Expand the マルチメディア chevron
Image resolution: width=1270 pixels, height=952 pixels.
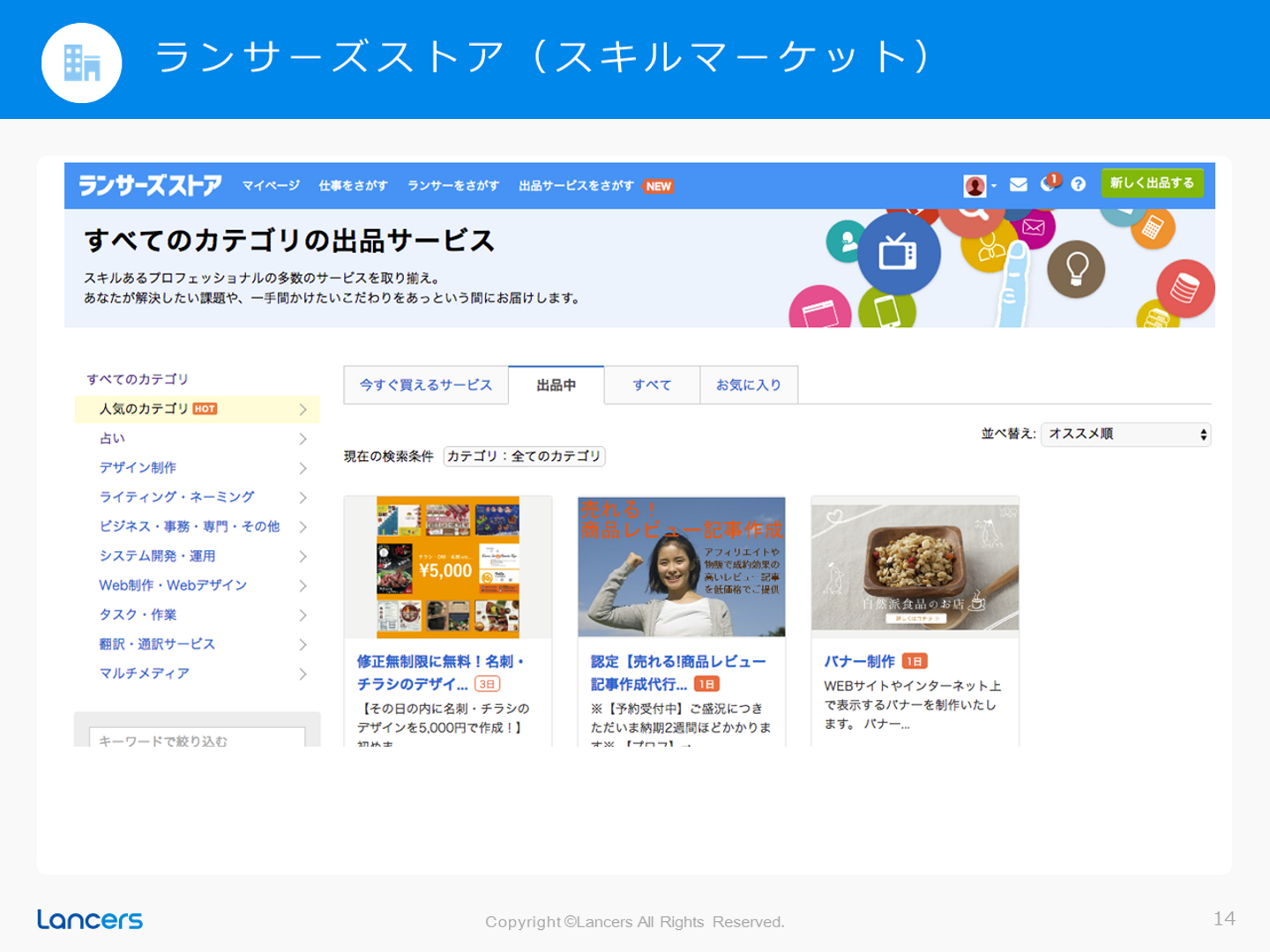303,673
